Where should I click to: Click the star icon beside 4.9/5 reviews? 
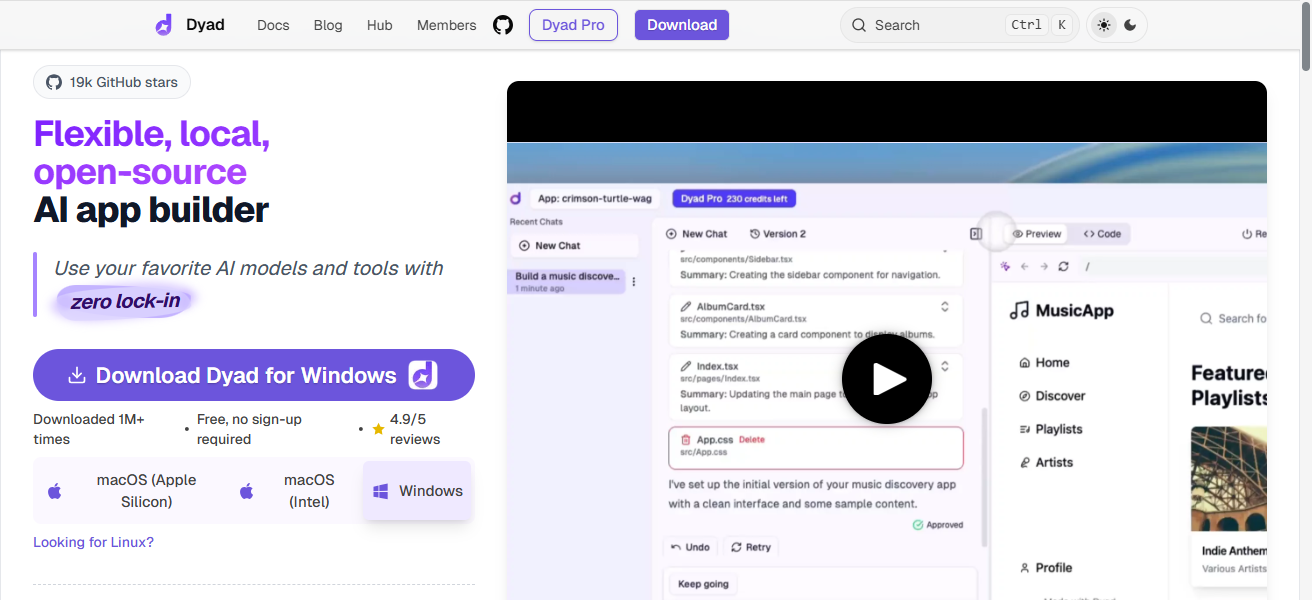point(378,429)
